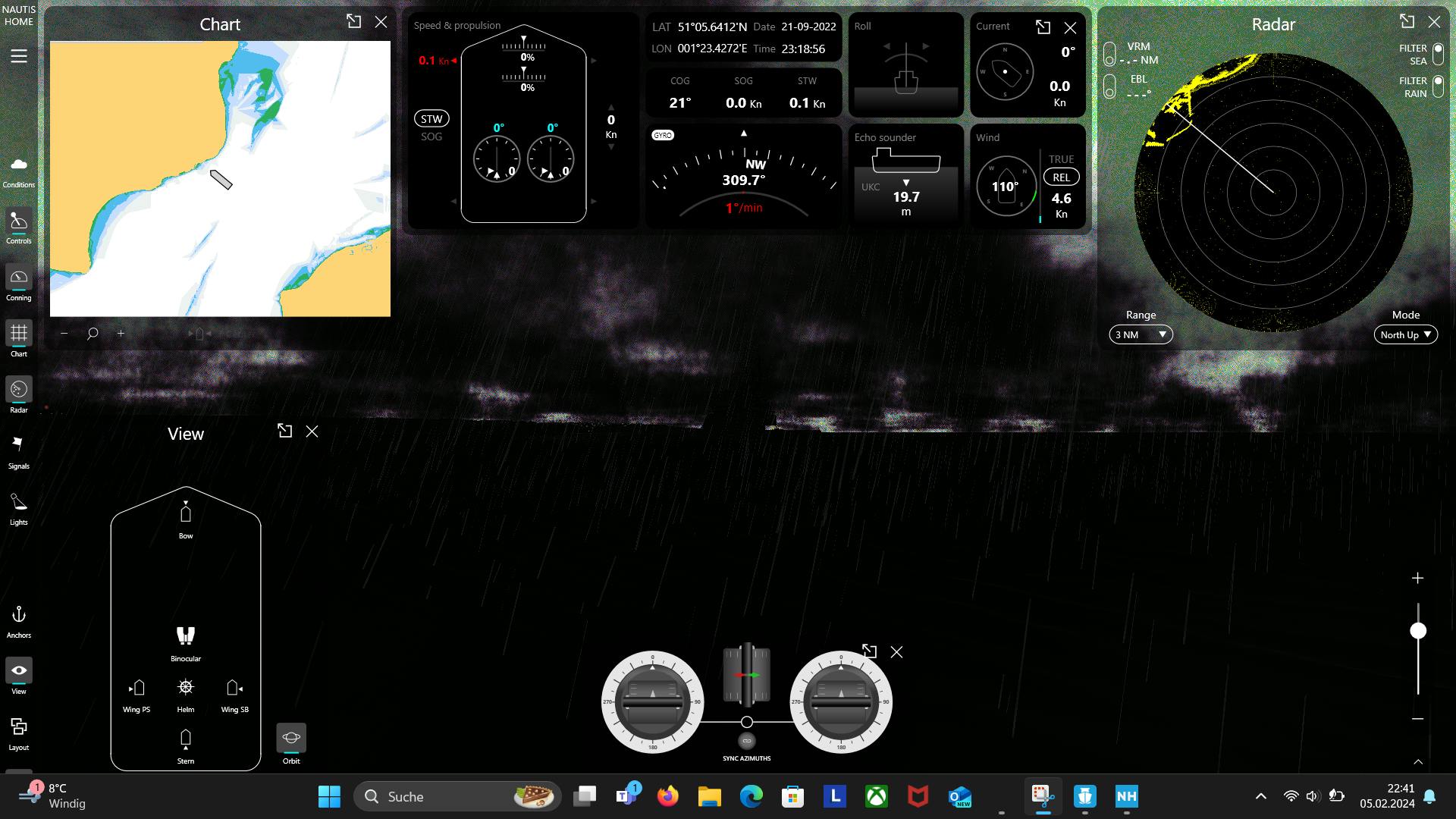1456x819 pixels.
Task: Switch wind display to TRUE
Action: pos(1061,159)
